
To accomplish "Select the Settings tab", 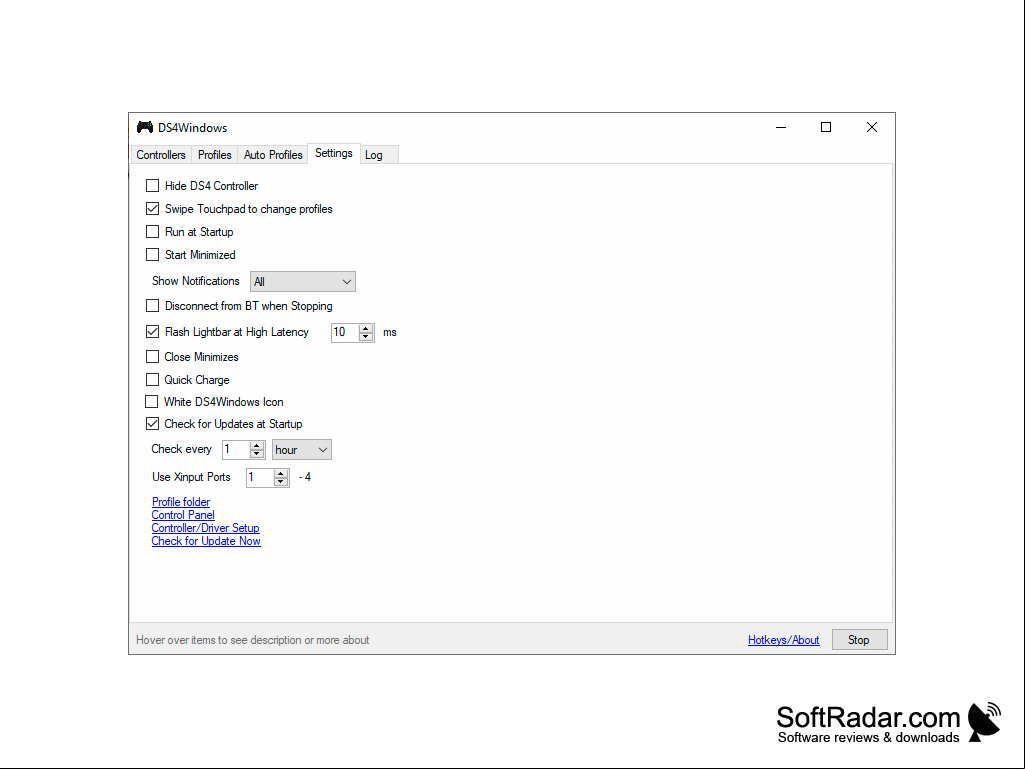I will (x=333, y=153).
